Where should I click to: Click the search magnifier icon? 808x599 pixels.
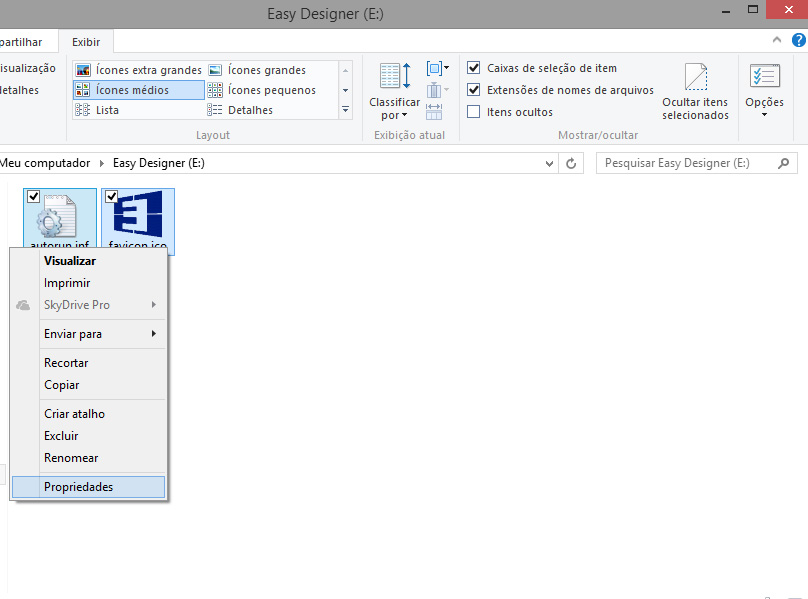click(784, 163)
